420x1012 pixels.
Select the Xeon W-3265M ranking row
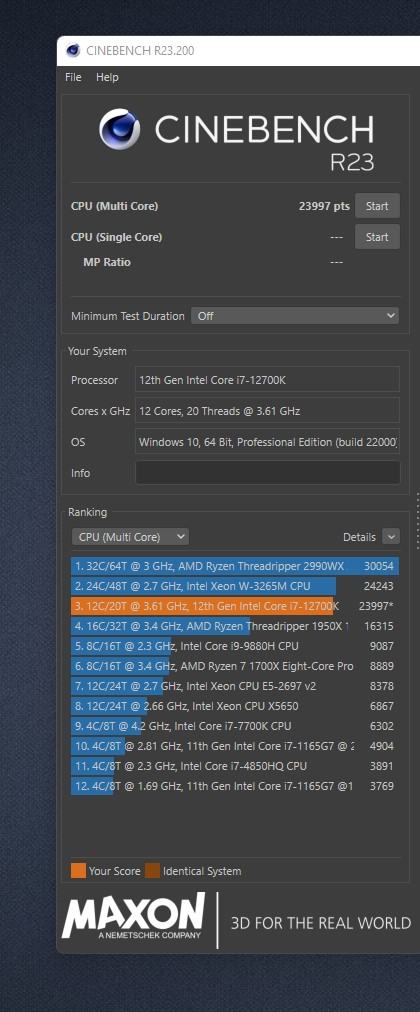point(235,586)
